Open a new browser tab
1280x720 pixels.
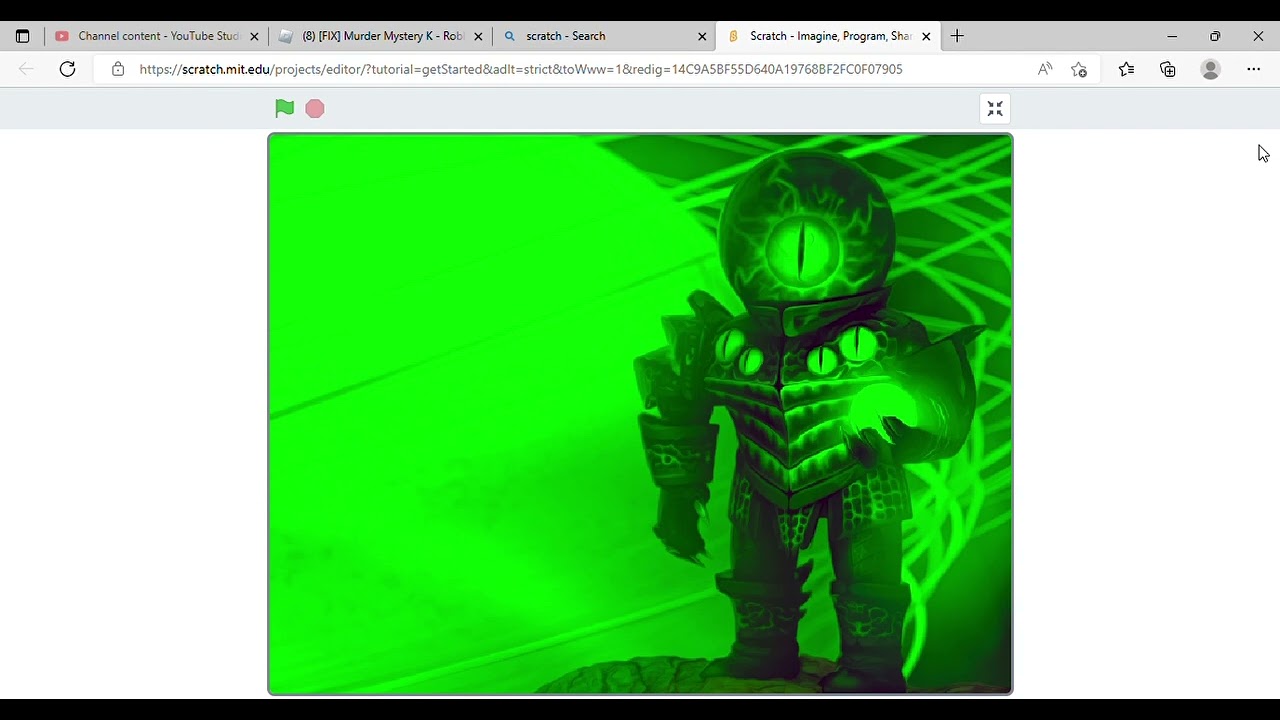957,36
